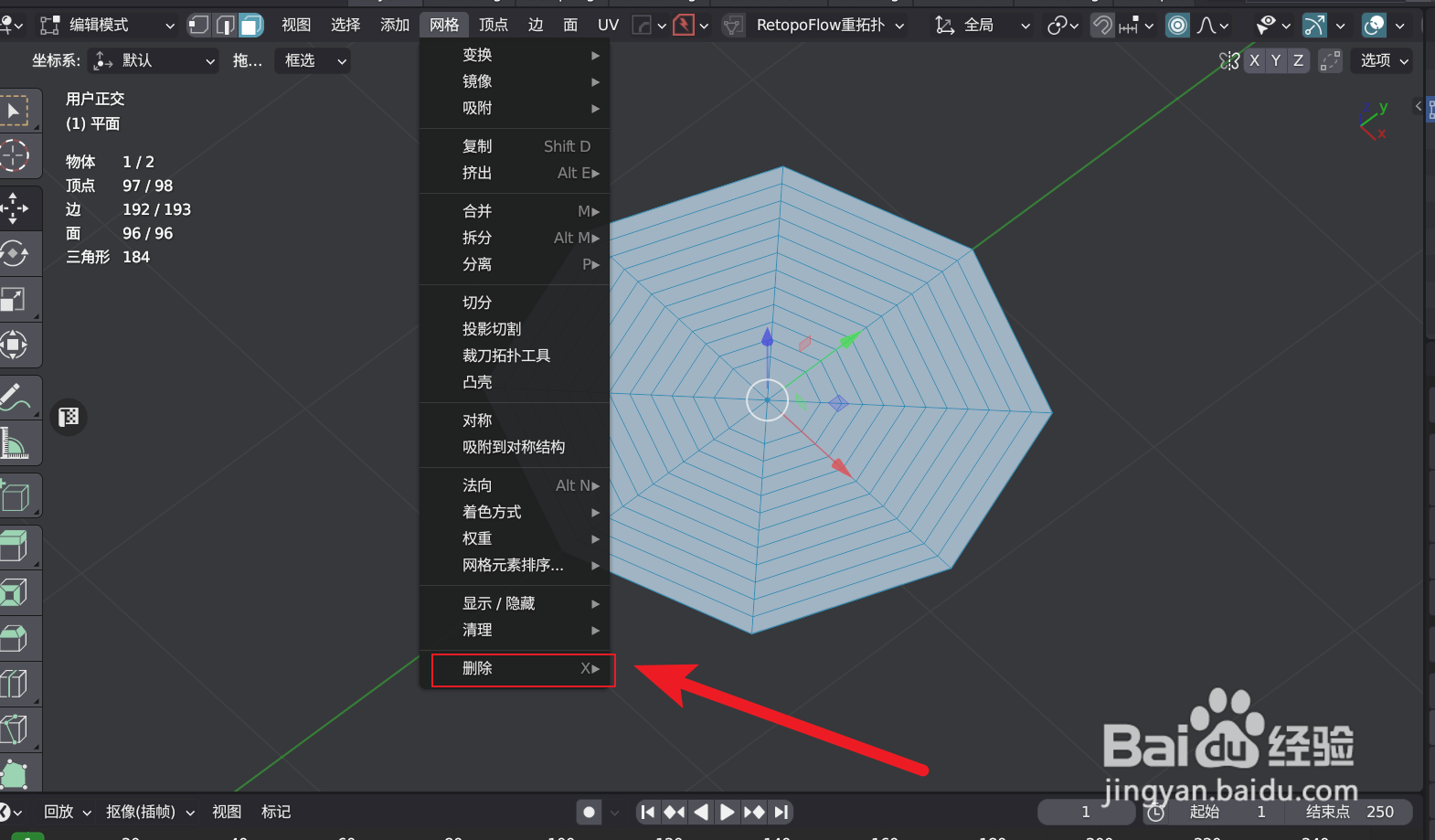Open the 全局 transform orientation dropdown
This screenshot has width=1435, height=840.
tap(983, 26)
